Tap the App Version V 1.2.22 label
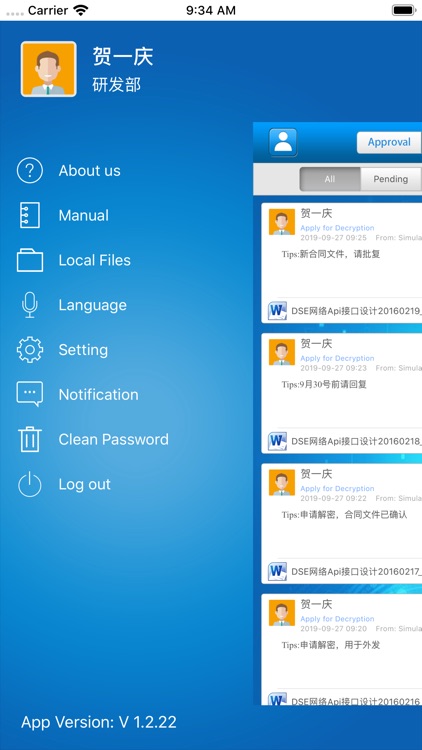The image size is (422, 750). coord(99,722)
